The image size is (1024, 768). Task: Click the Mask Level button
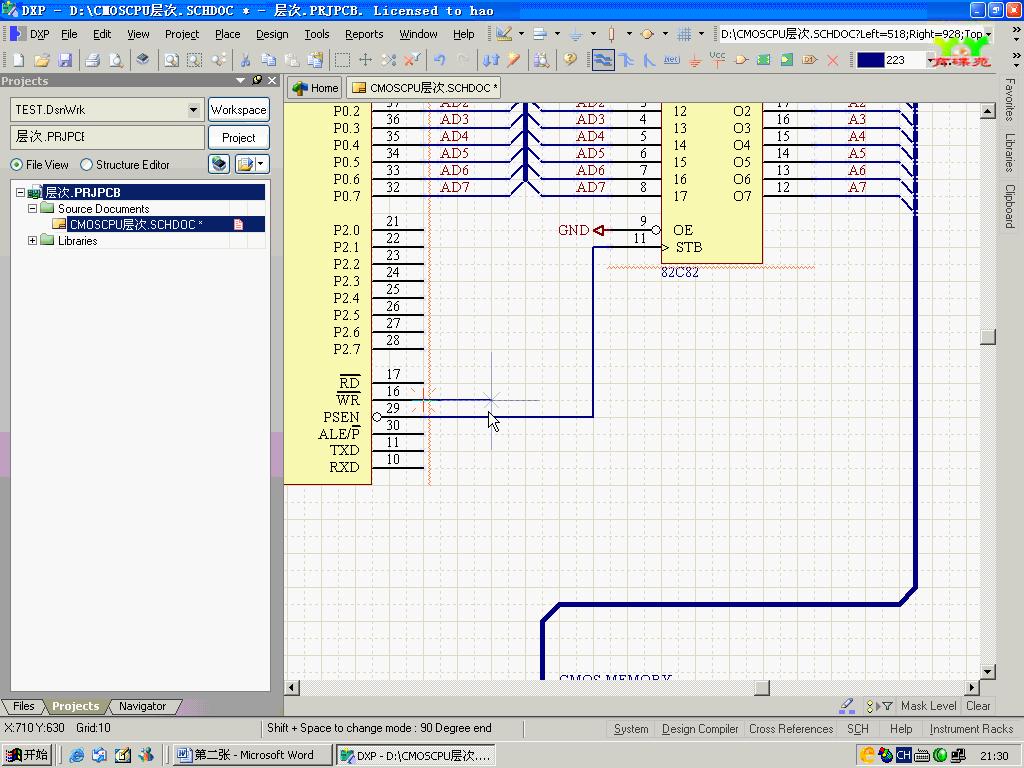(928, 706)
